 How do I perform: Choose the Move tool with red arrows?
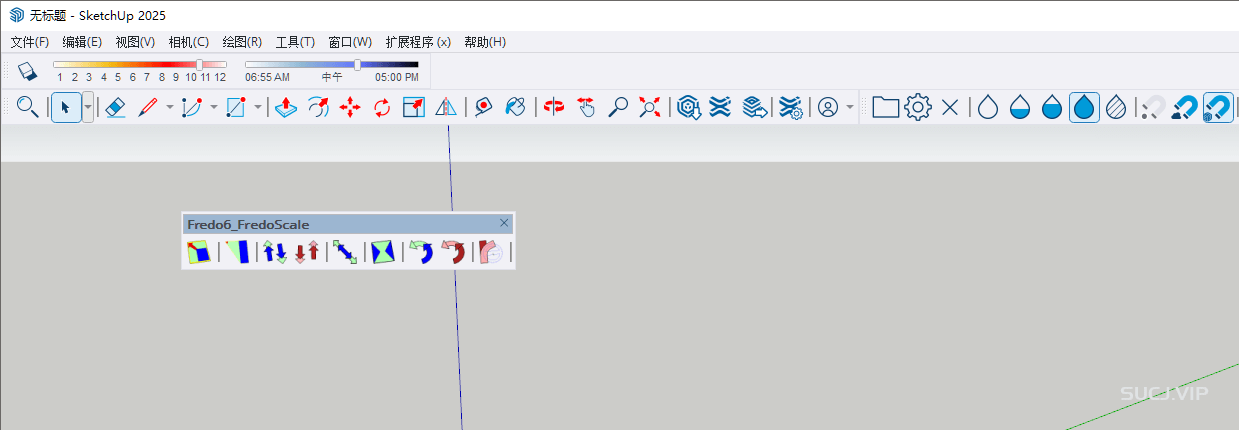click(x=350, y=107)
